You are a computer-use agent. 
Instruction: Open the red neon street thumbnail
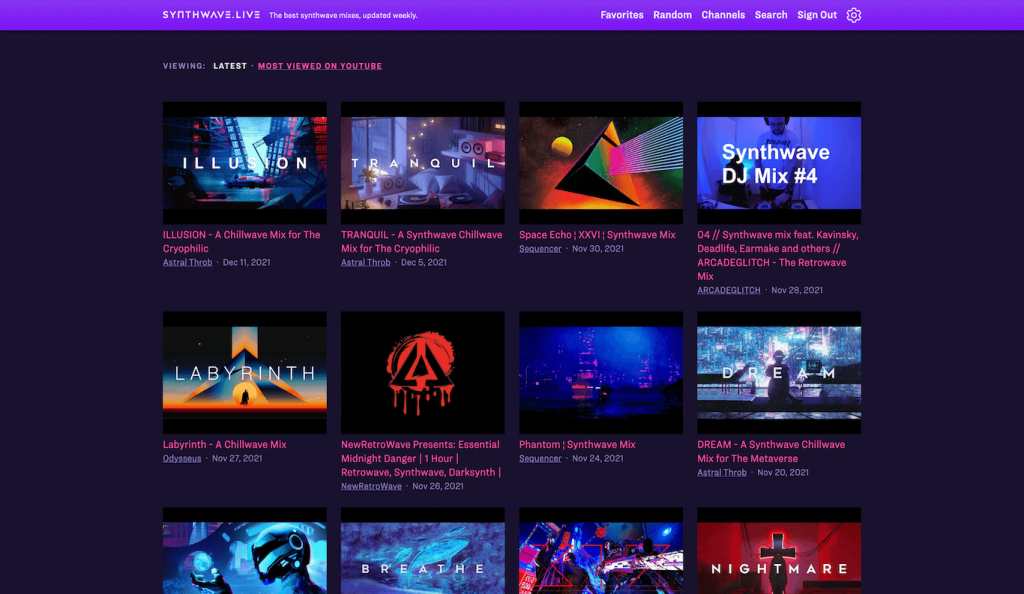click(x=601, y=551)
